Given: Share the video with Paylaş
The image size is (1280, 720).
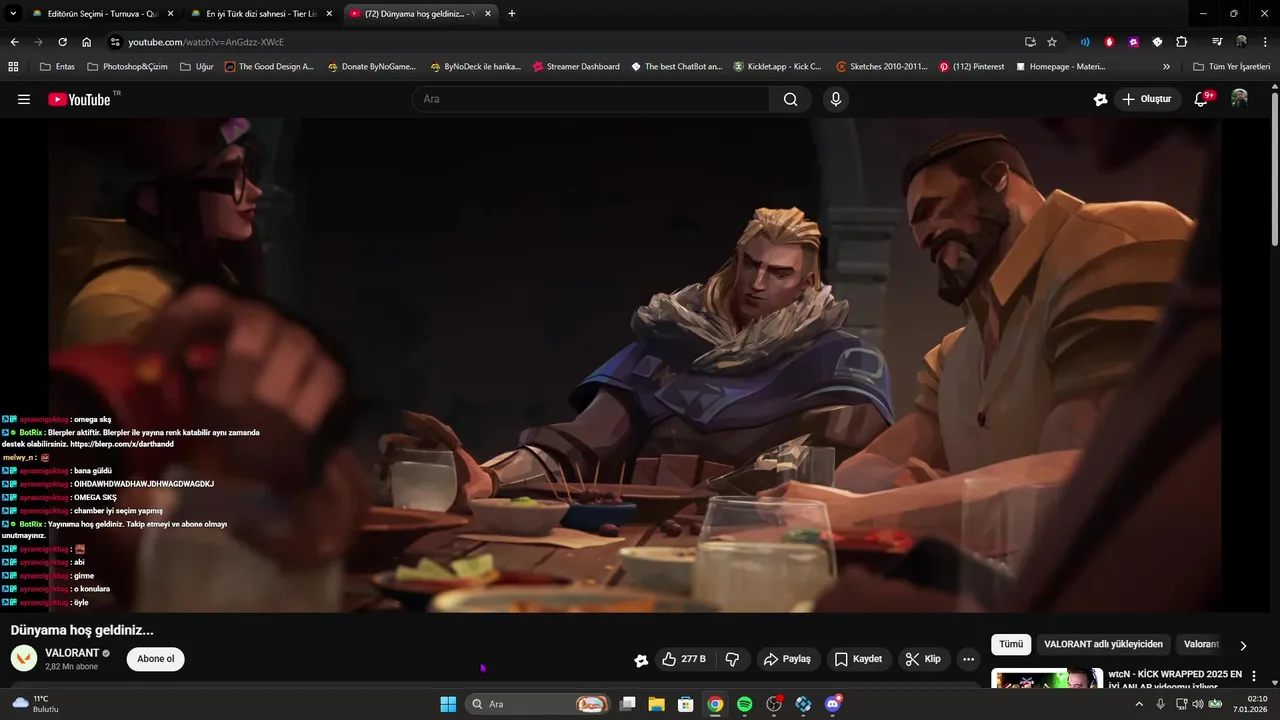Looking at the screenshot, I should tap(787, 659).
